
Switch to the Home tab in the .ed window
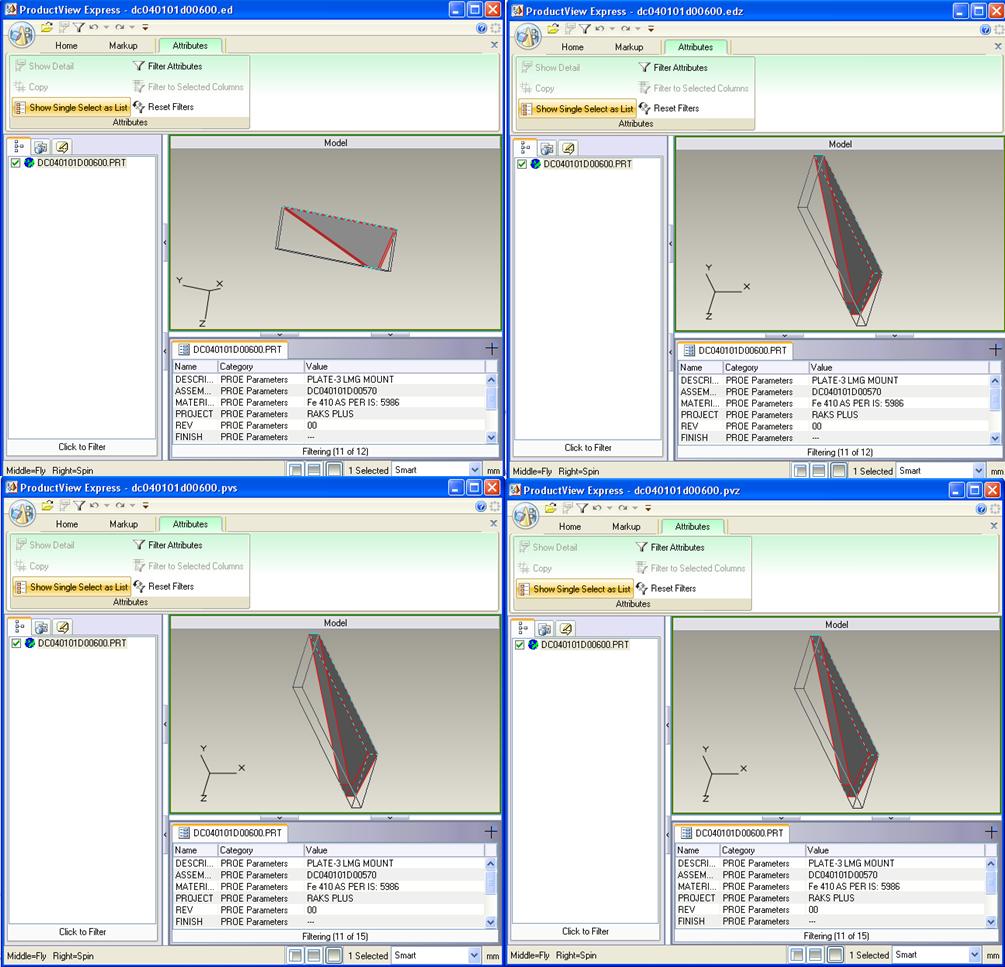(x=66, y=45)
